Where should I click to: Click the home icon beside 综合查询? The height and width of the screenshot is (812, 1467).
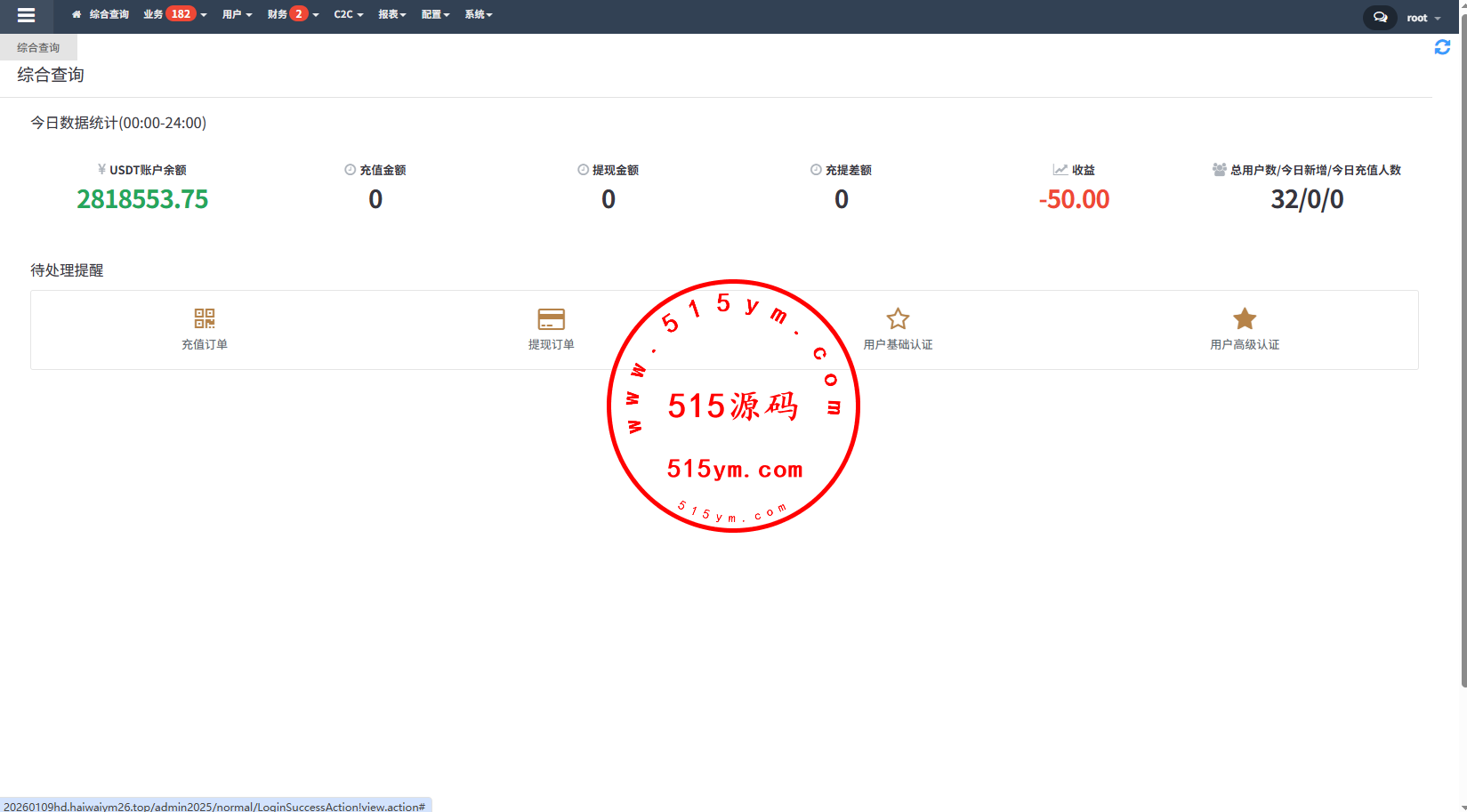[77, 14]
